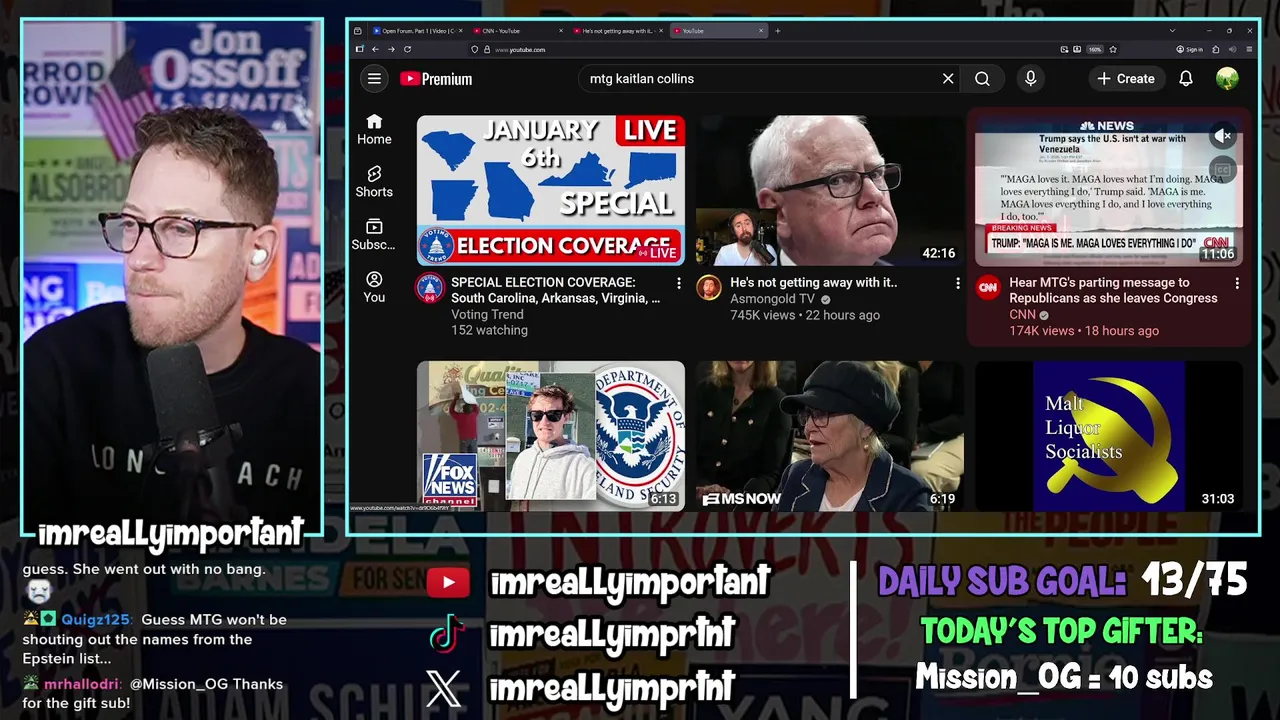Click the YouTube Premium logo
Image resolution: width=1280 pixels, height=720 pixels.
(x=436, y=79)
